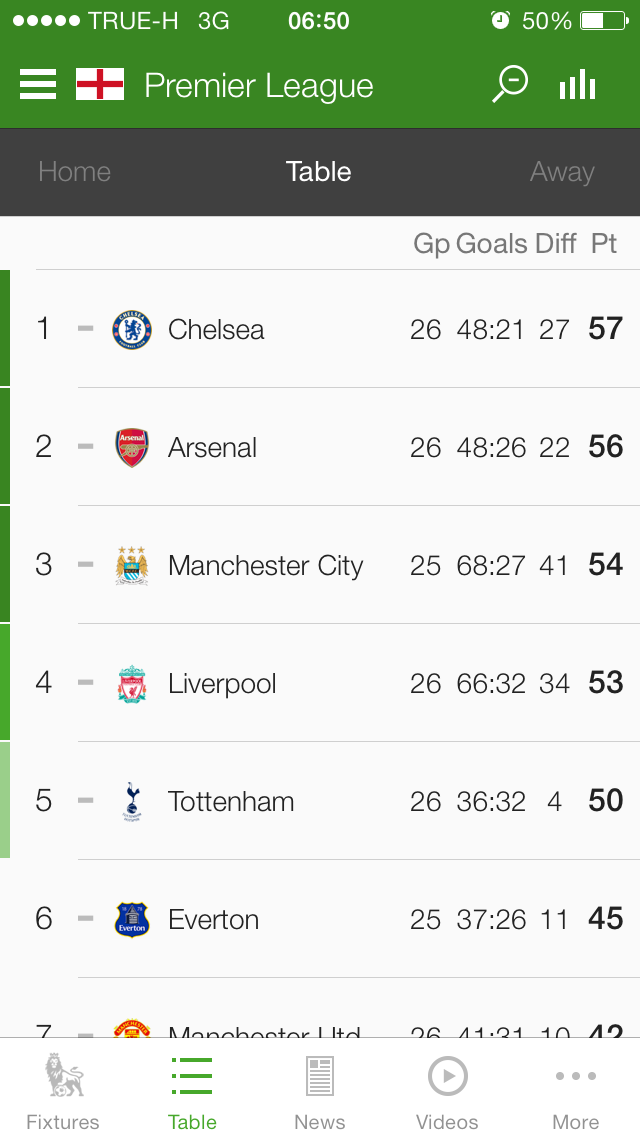Open the Premier League title selector

[258, 86]
